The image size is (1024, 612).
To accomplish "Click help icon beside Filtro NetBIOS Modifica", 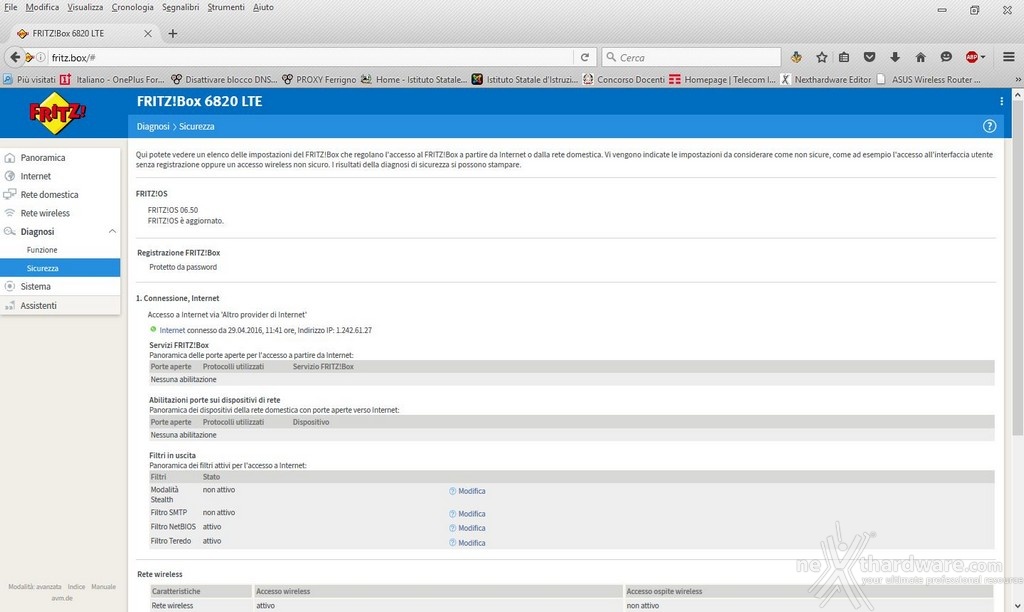I will point(452,528).
